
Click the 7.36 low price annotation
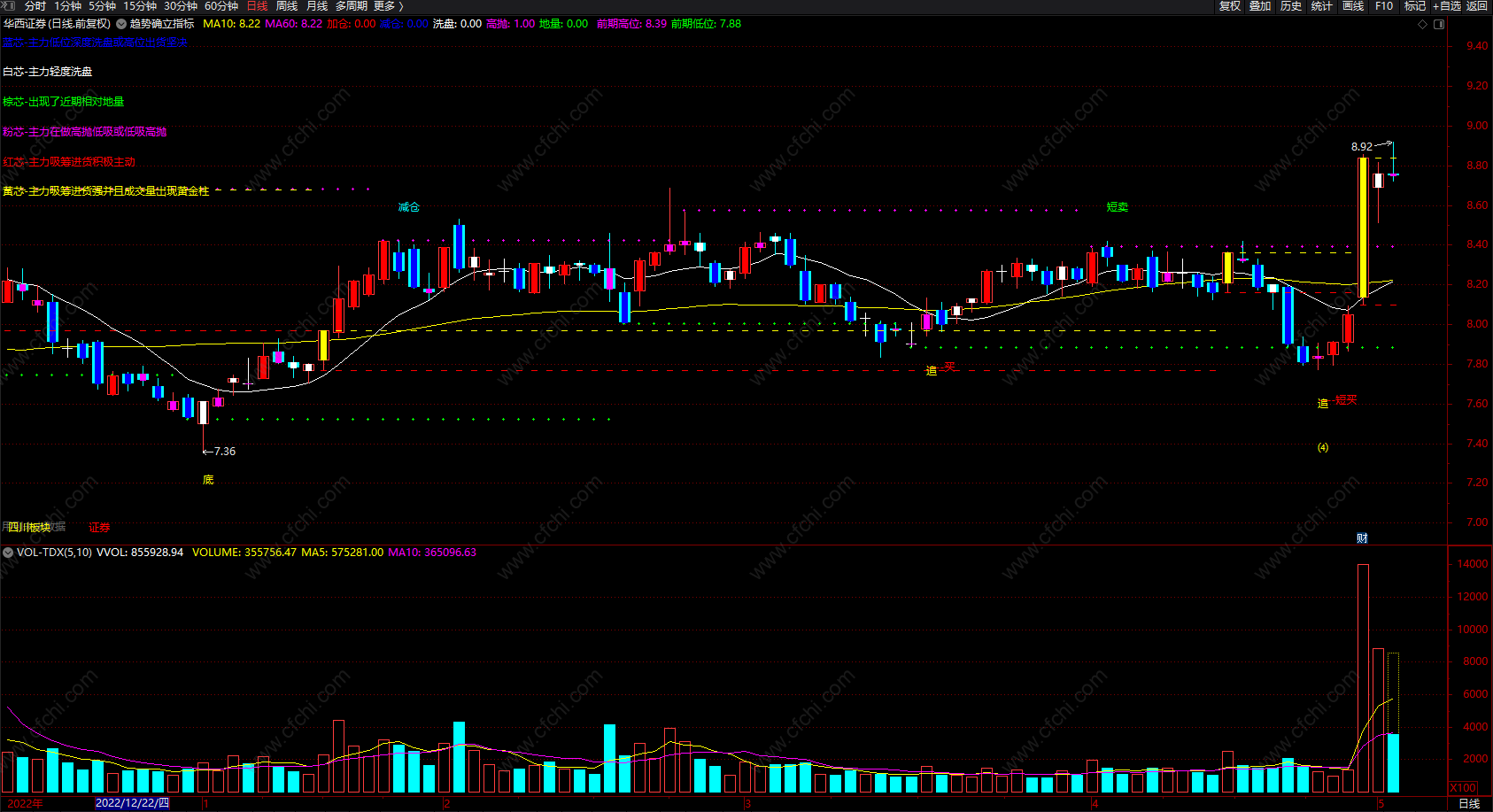(220, 452)
